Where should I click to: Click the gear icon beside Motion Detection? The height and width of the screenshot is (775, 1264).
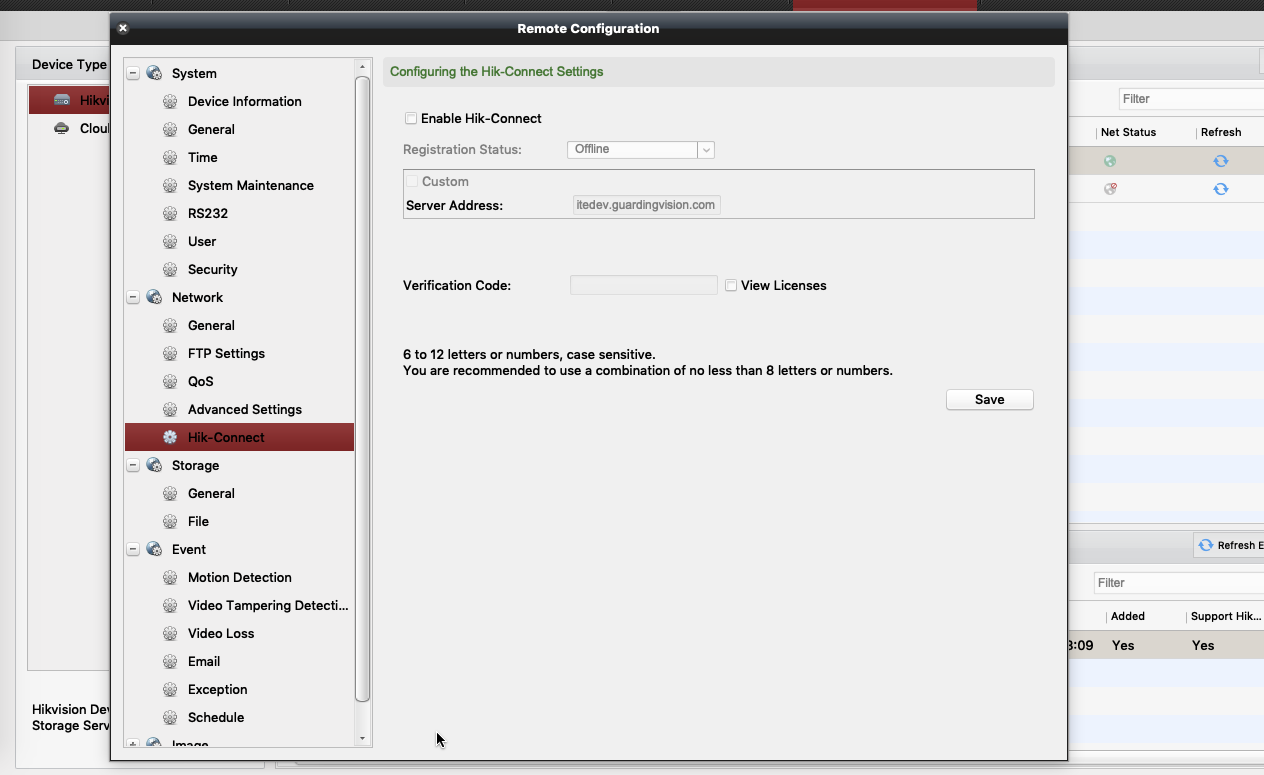[x=170, y=577]
